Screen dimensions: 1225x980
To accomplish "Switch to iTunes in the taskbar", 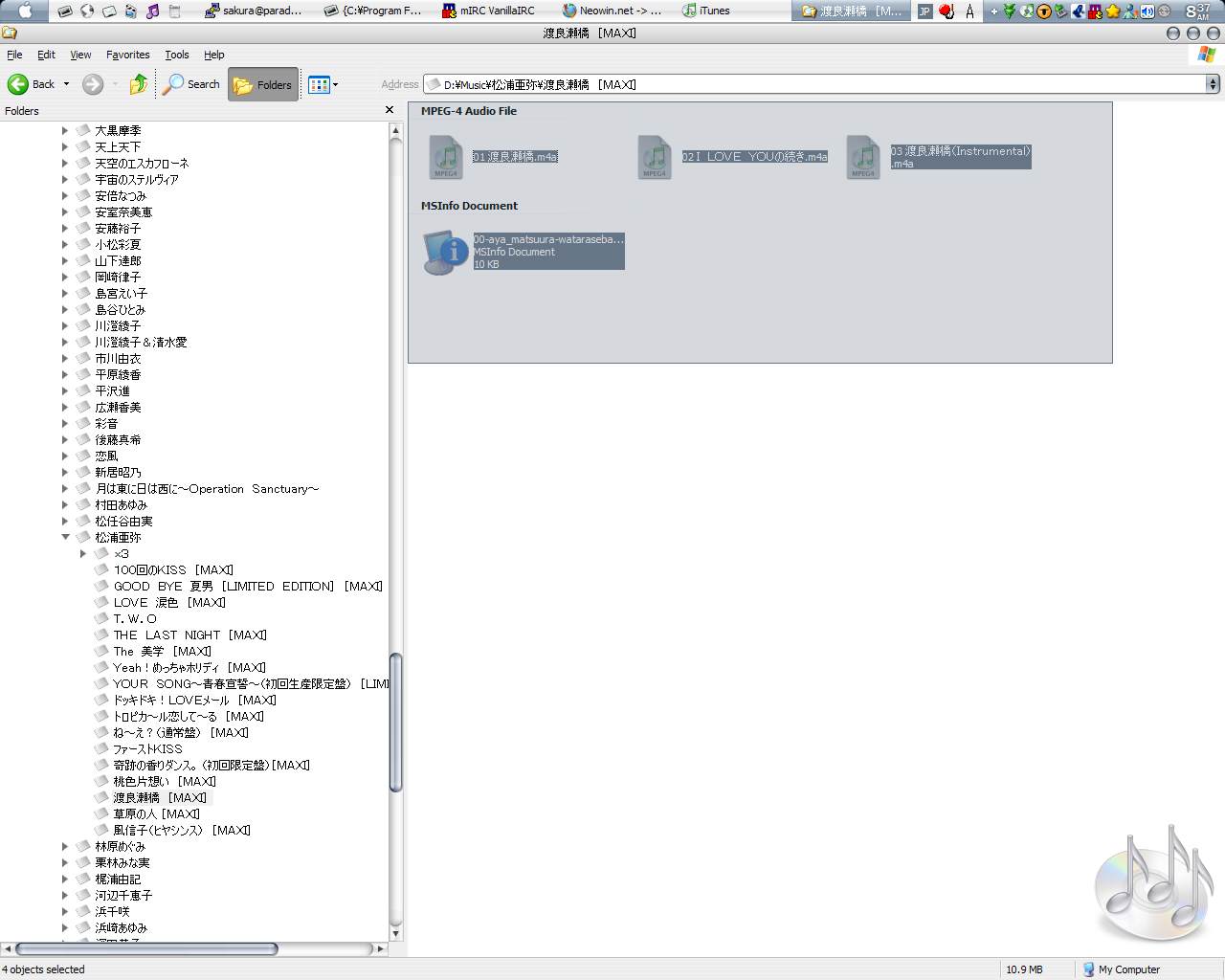I will (706, 11).
